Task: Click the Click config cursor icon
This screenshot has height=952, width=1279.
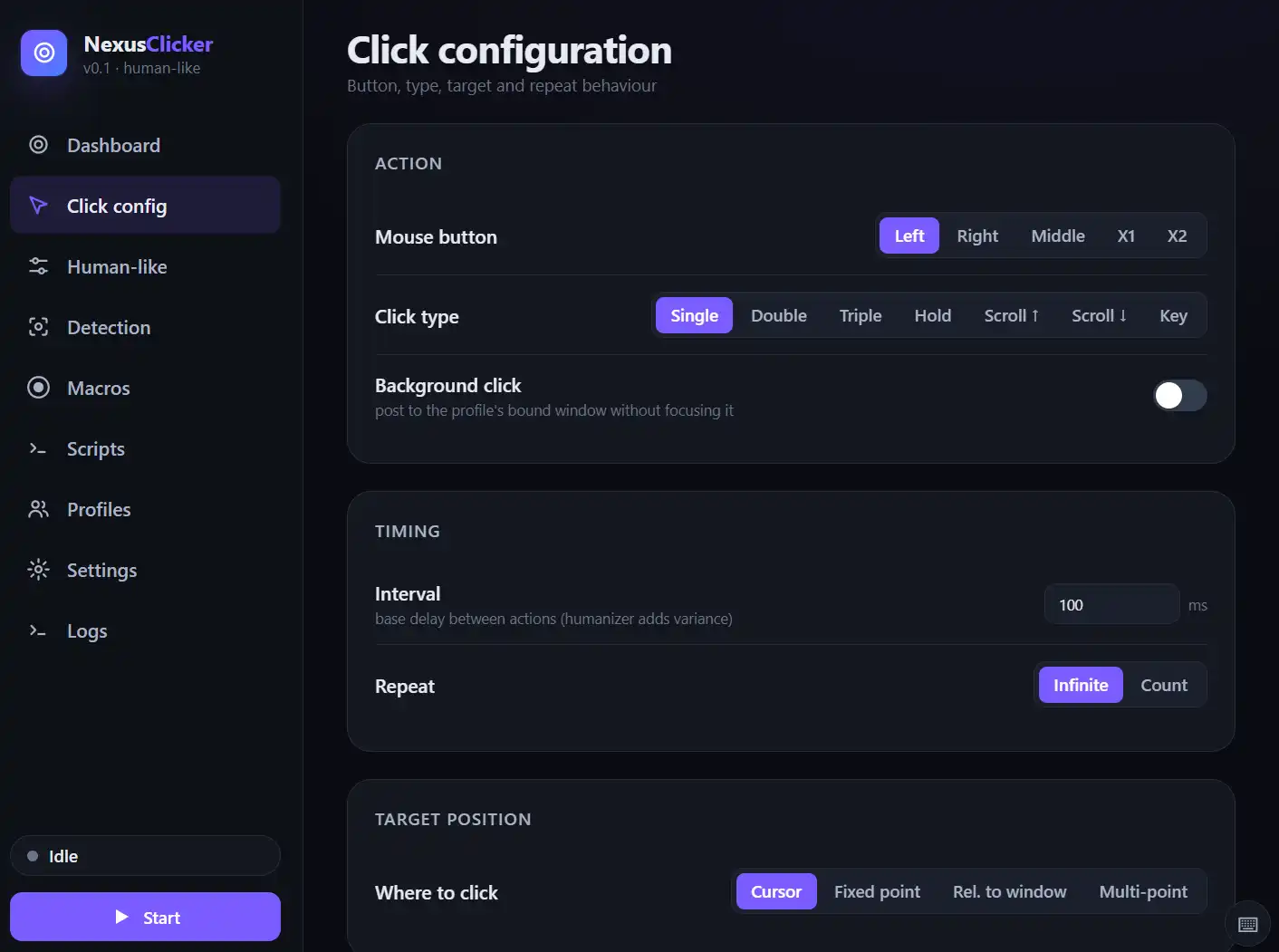Action: (x=38, y=206)
